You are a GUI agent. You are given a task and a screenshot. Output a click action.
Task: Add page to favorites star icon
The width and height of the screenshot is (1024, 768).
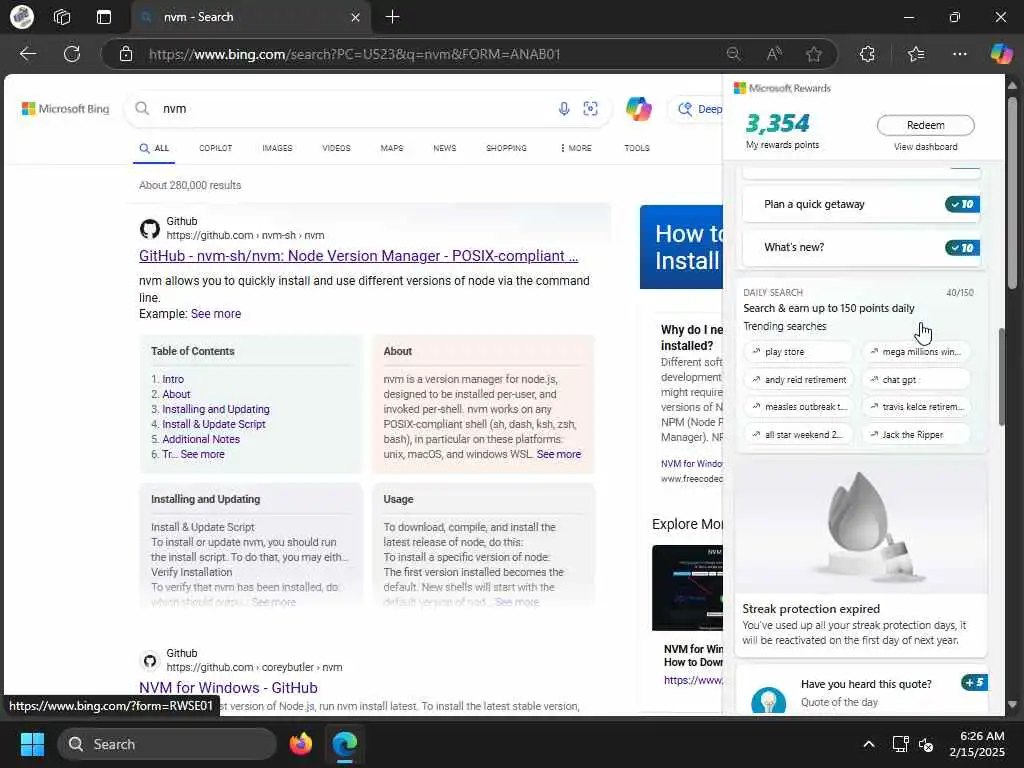click(x=814, y=54)
